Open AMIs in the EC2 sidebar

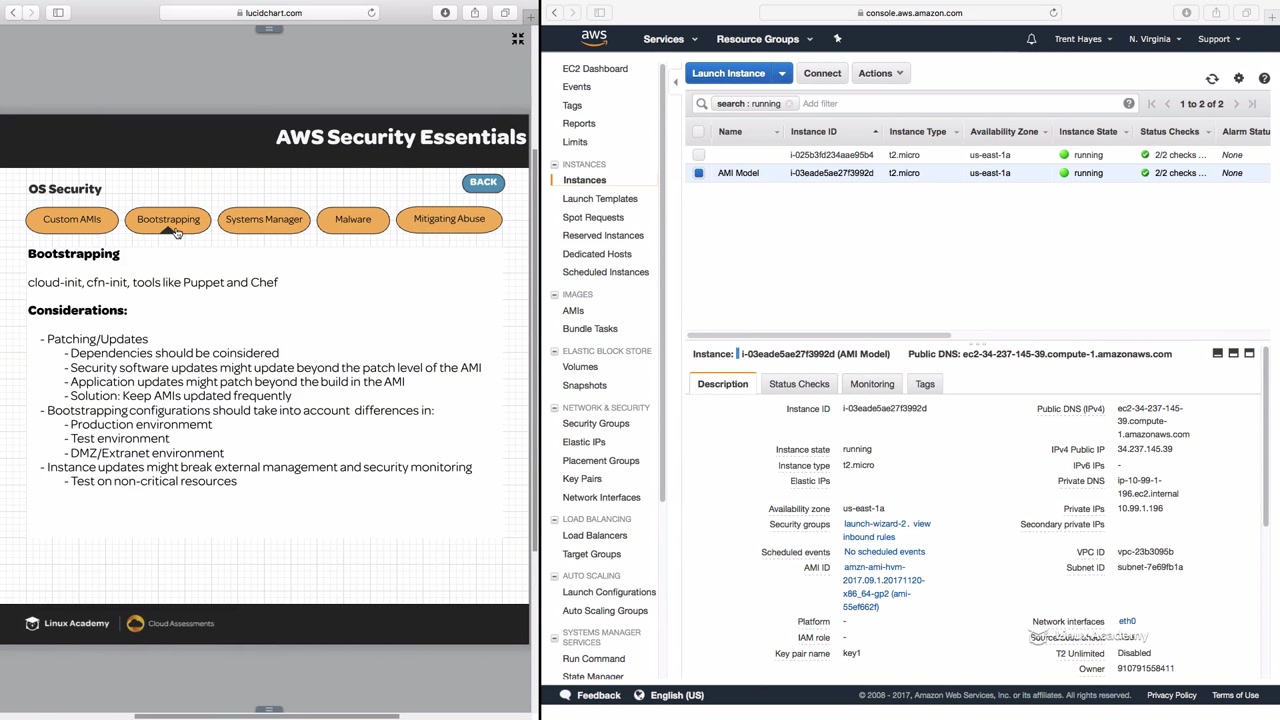pyautogui.click(x=573, y=311)
